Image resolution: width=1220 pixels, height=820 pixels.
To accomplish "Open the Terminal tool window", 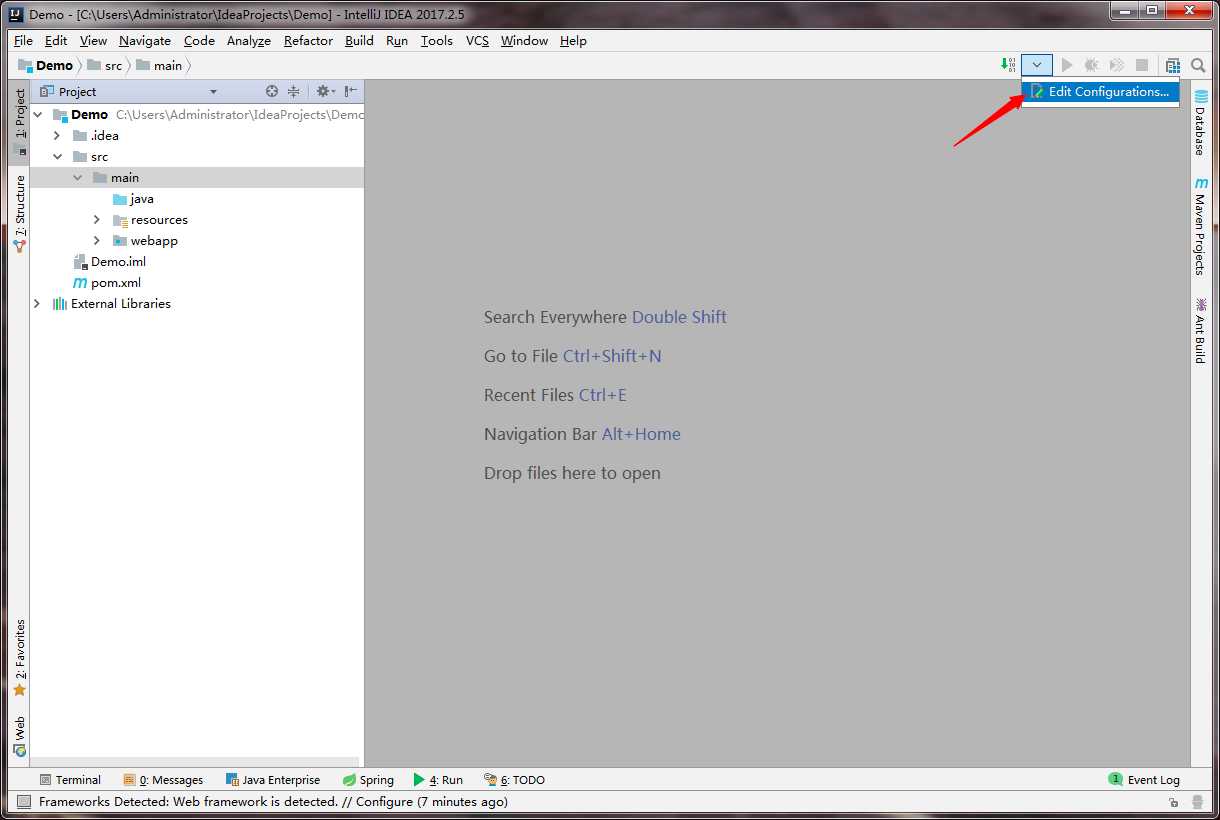I will pyautogui.click(x=70, y=779).
